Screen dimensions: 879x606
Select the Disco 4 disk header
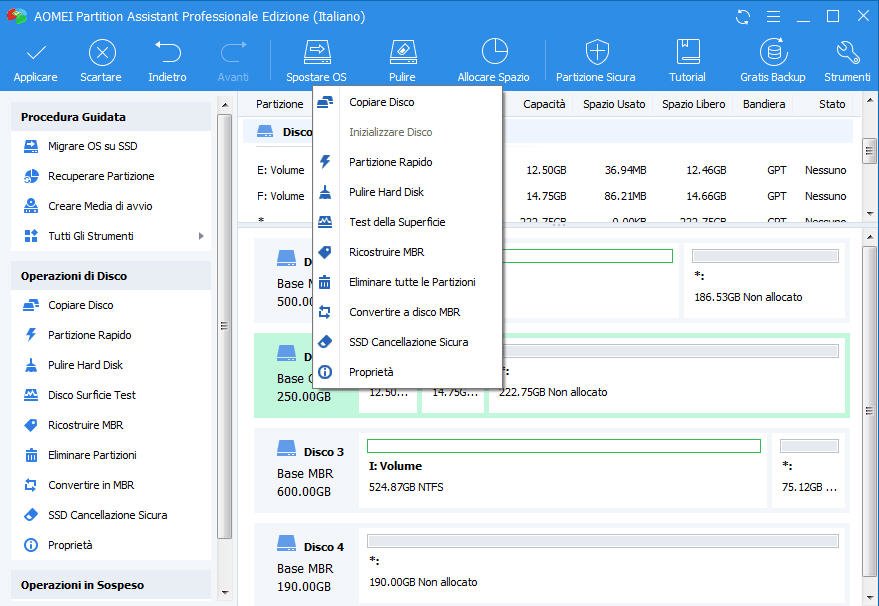click(x=306, y=565)
